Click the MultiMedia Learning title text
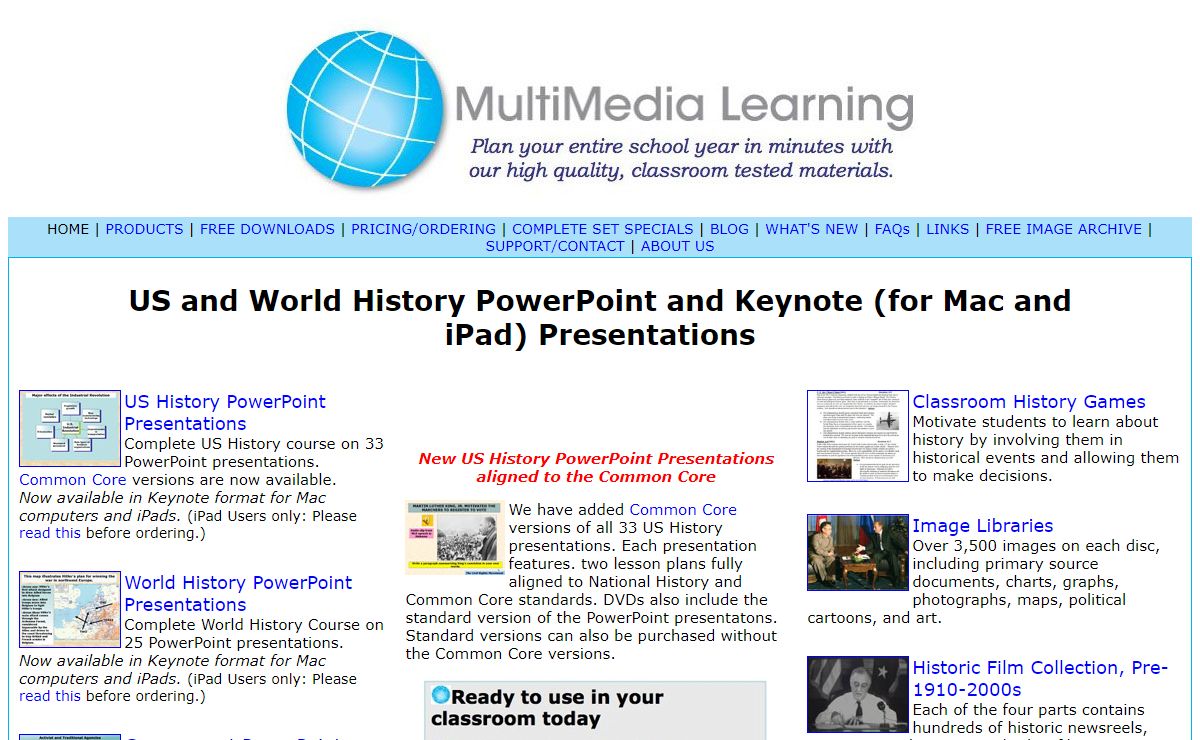The image size is (1200, 740). tap(684, 106)
